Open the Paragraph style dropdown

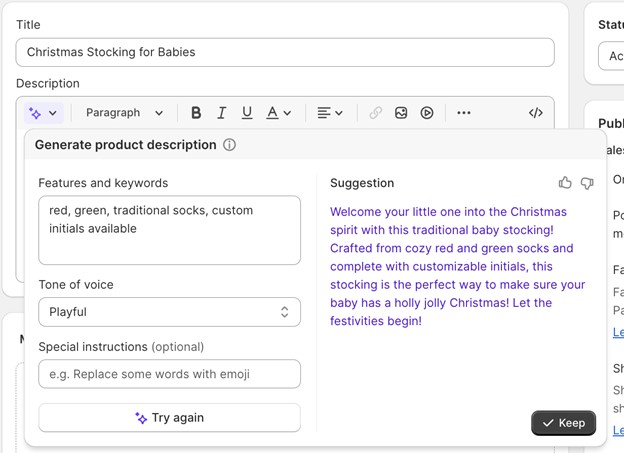125,113
